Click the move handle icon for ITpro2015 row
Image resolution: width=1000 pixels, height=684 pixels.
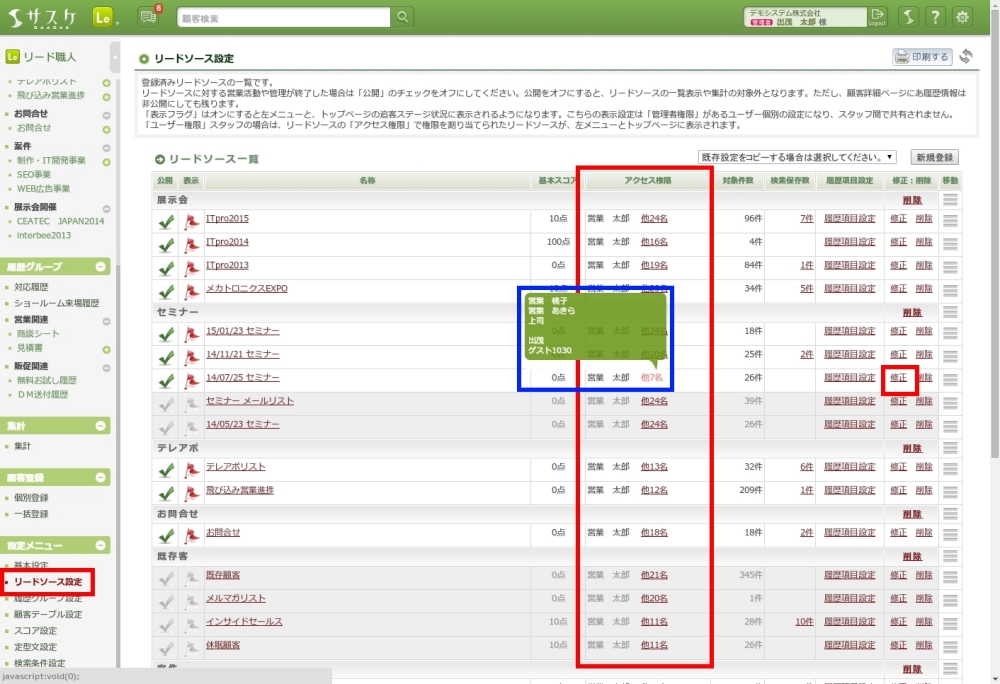(950, 220)
